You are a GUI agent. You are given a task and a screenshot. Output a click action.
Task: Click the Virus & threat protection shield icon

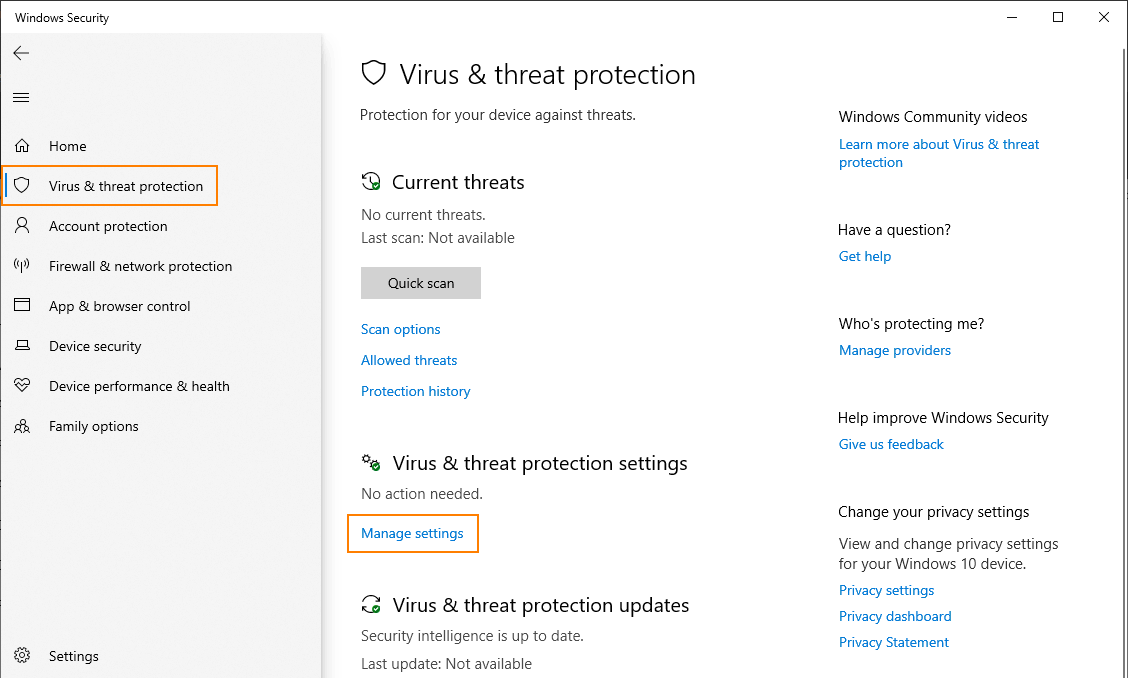pyautogui.click(x=22, y=186)
